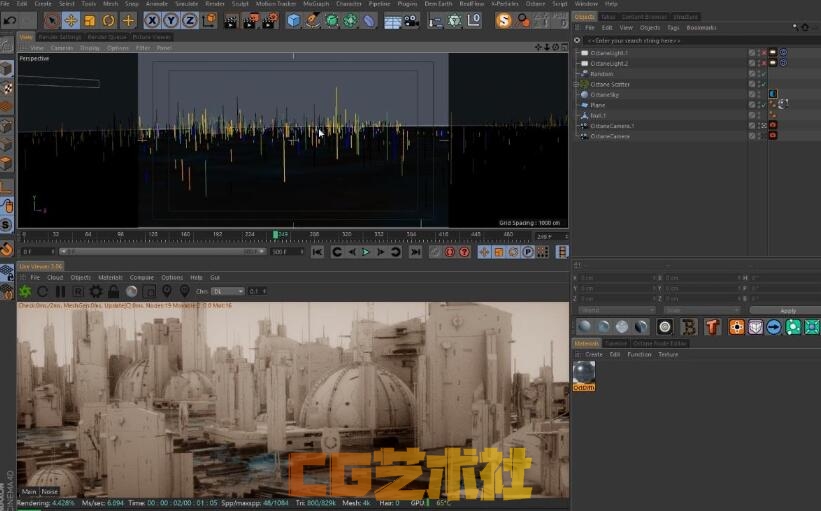Select the OctaneSky object
Screen dimensions: 821x511
(604, 95)
